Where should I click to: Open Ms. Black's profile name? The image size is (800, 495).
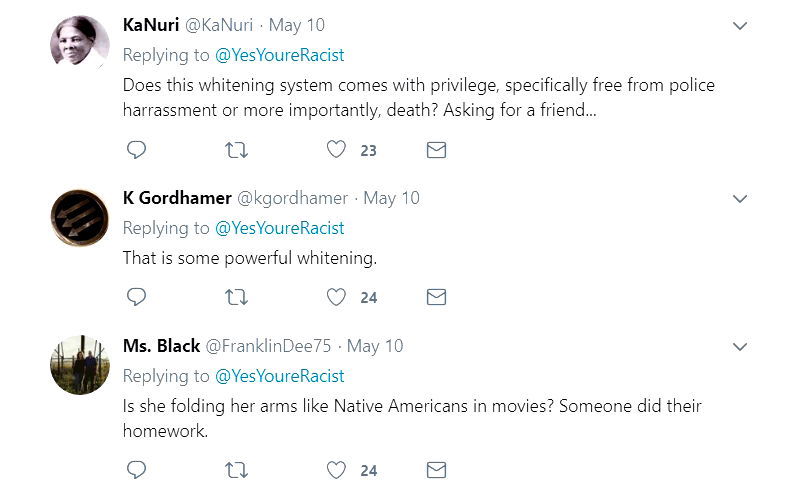tap(161, 346)
